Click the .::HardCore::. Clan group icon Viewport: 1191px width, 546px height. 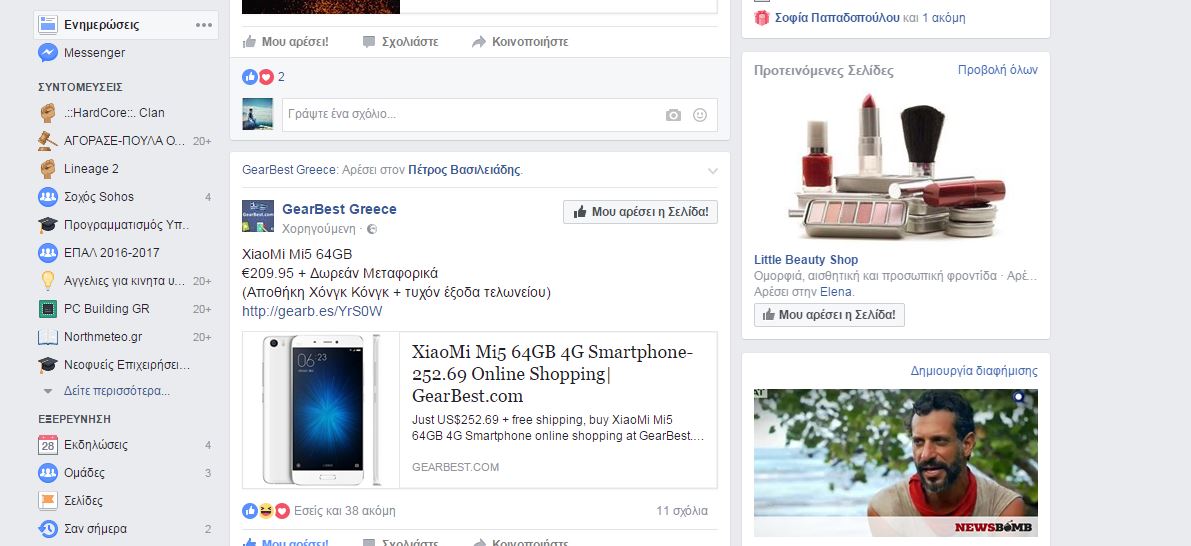point(48,112)
